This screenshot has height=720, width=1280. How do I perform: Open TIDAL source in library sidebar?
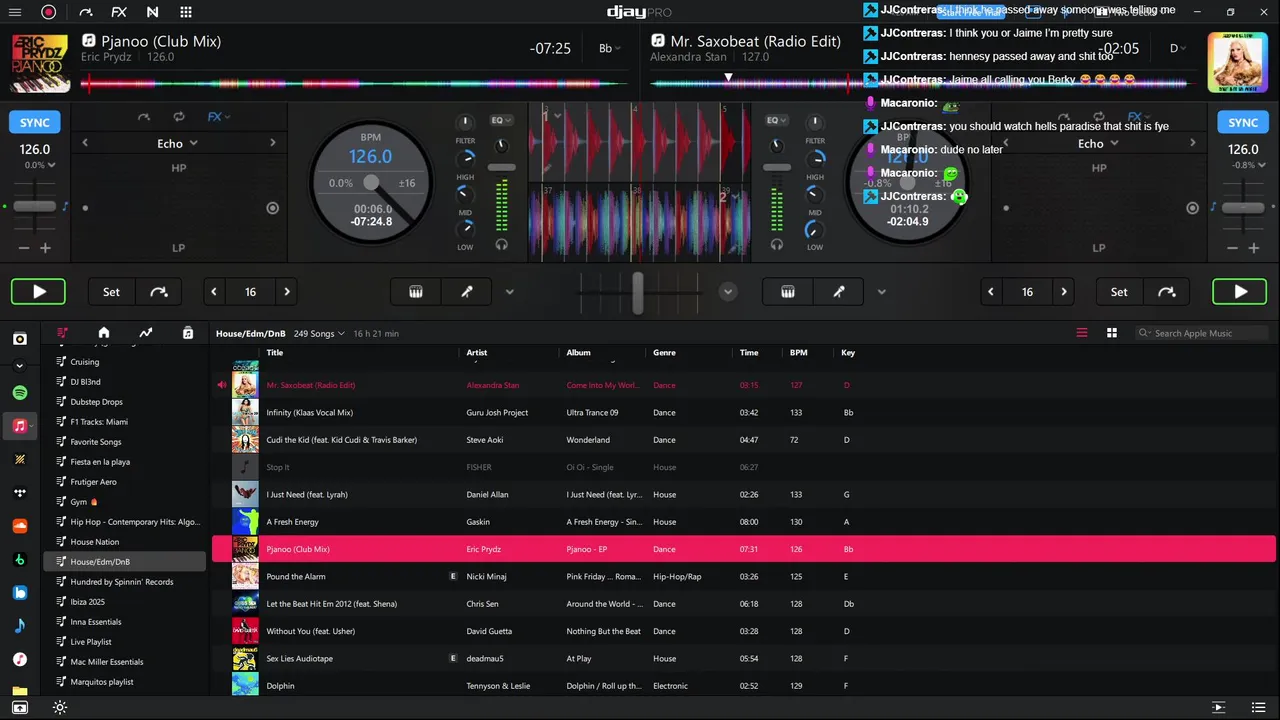click(x=20, y=493)
